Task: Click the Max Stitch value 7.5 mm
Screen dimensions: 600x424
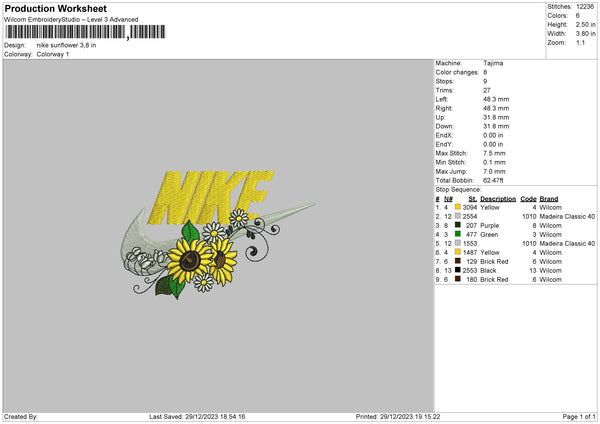Action: tap(494, 153)
